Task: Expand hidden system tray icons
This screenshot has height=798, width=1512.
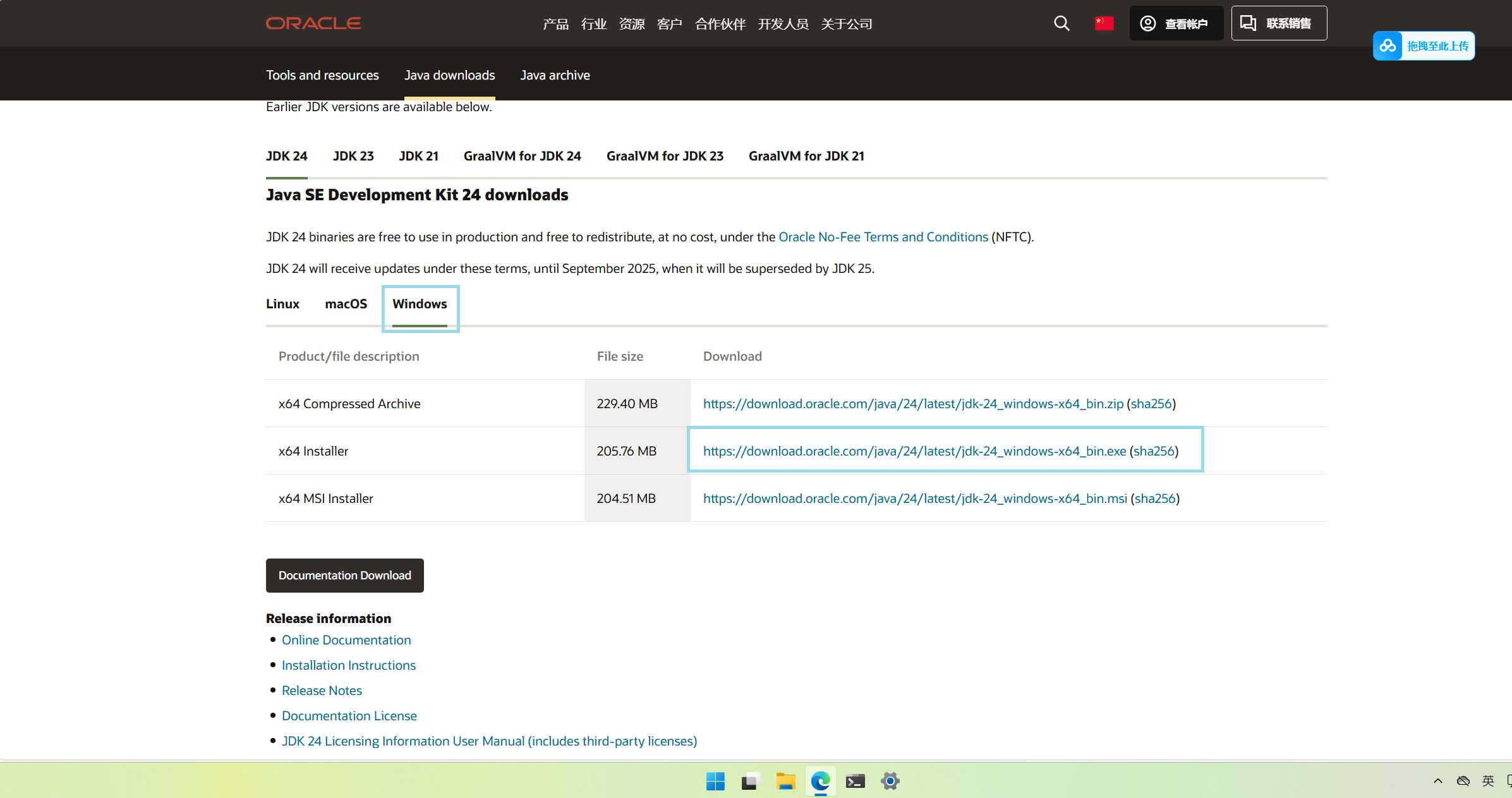Action: 1437,781
